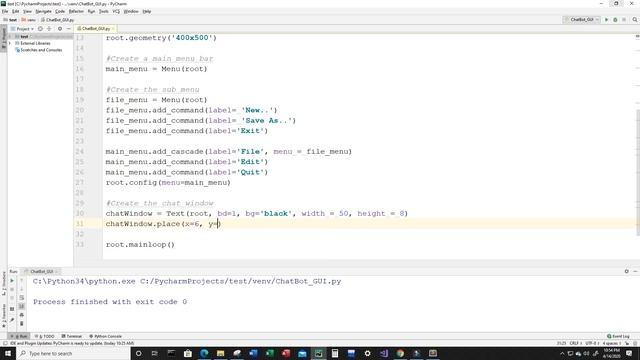Open the Help menu
The image size is (640, 360).
(147, 11)
